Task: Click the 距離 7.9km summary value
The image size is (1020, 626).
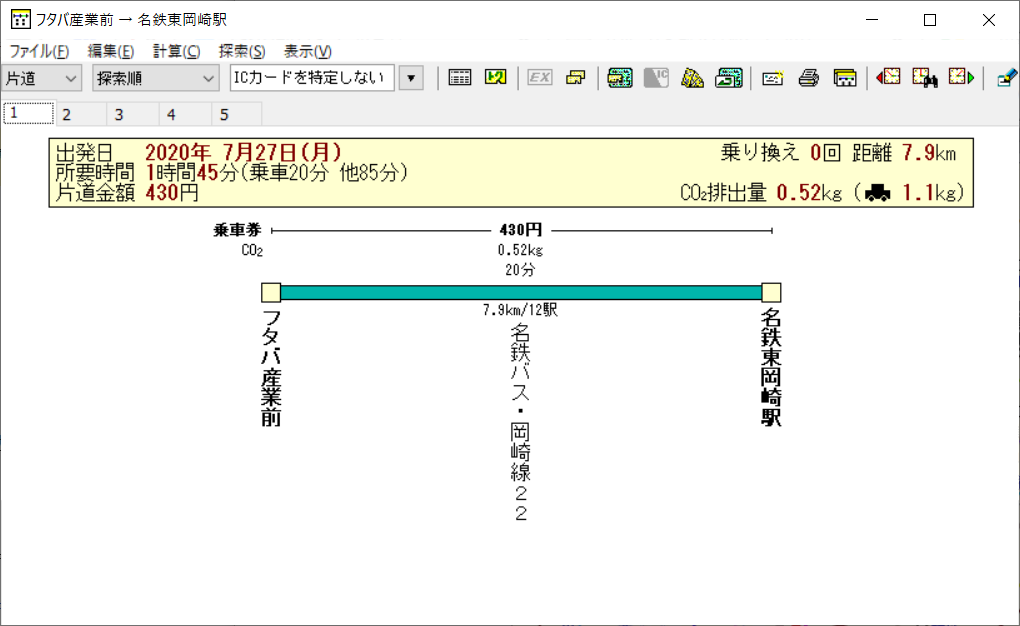Action: [904, 152]
